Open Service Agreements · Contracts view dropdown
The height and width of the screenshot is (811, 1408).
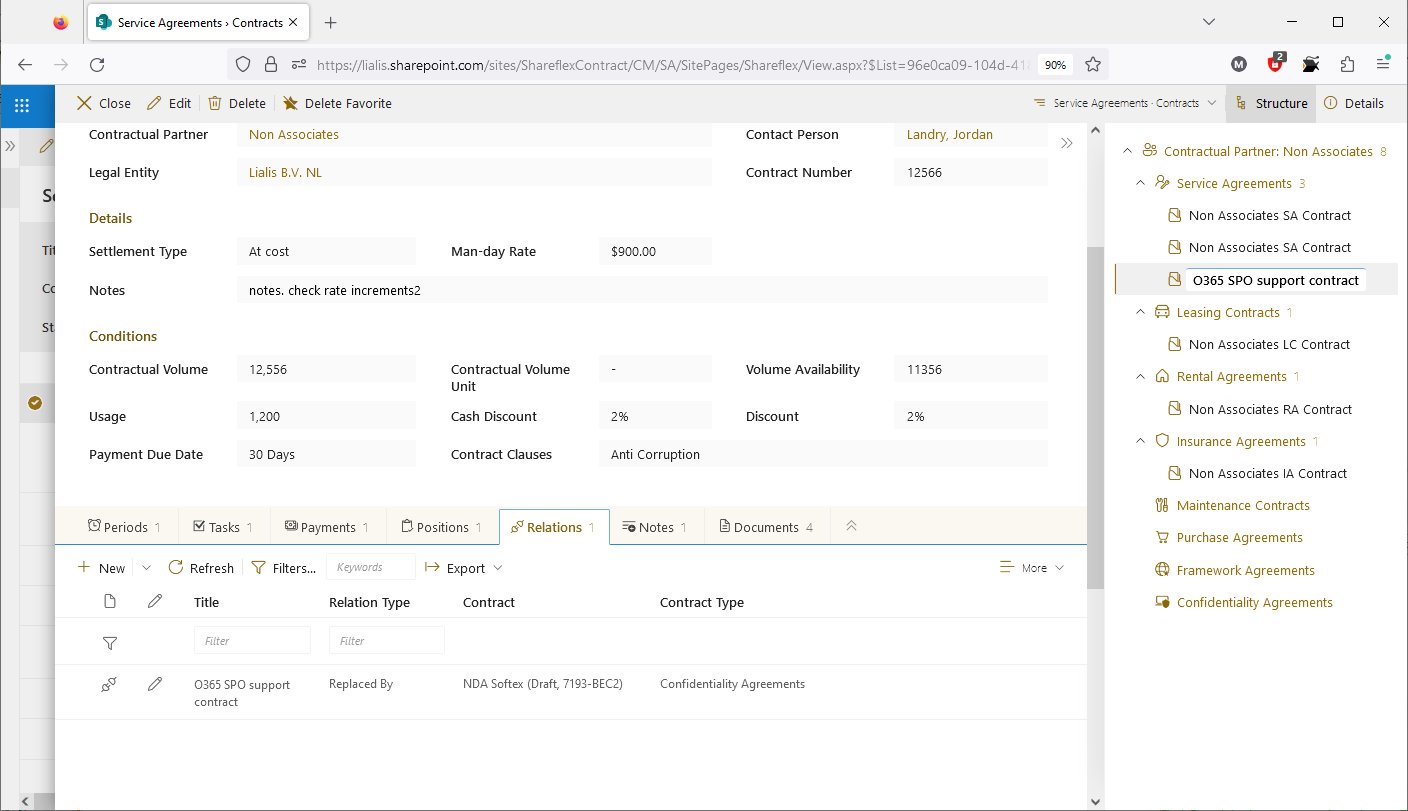[1125, 103]
